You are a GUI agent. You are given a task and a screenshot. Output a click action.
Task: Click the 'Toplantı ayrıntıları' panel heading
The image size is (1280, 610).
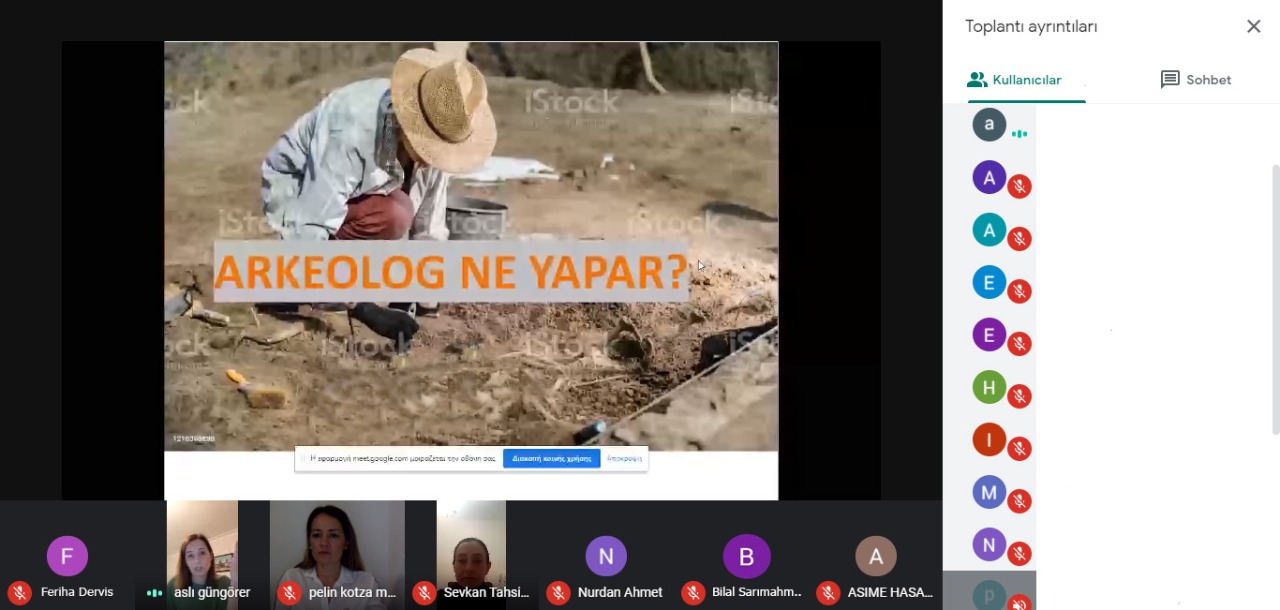(x=1031, y=27)
